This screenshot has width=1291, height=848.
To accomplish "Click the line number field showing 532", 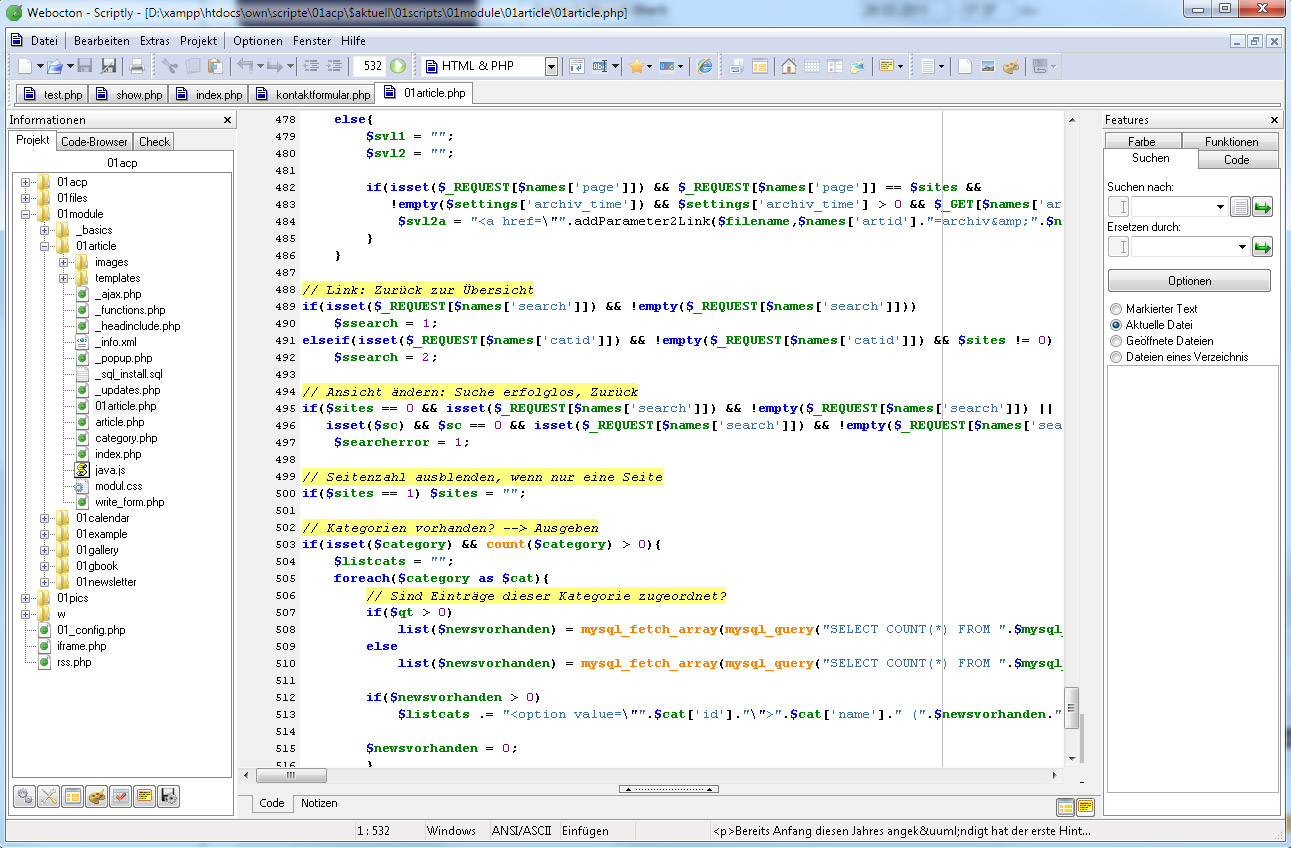I will point(370,66).
